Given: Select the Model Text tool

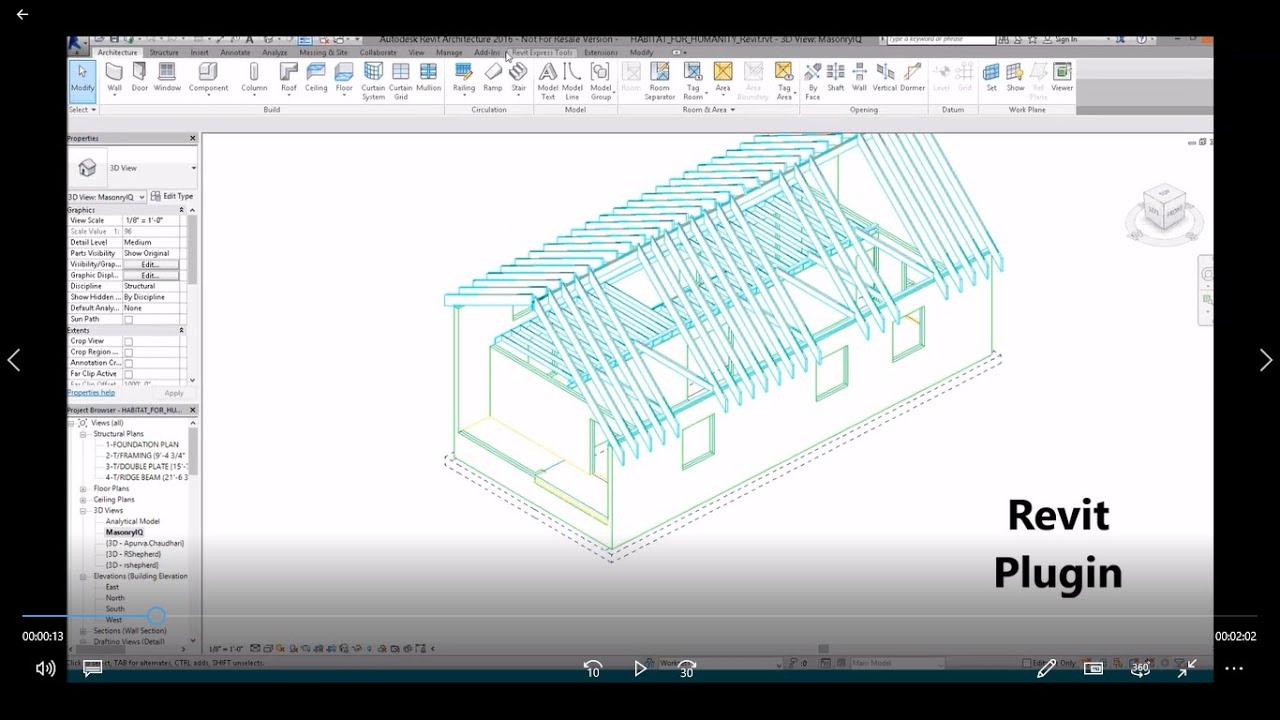Looking at the screenshot, I should 548,81.
